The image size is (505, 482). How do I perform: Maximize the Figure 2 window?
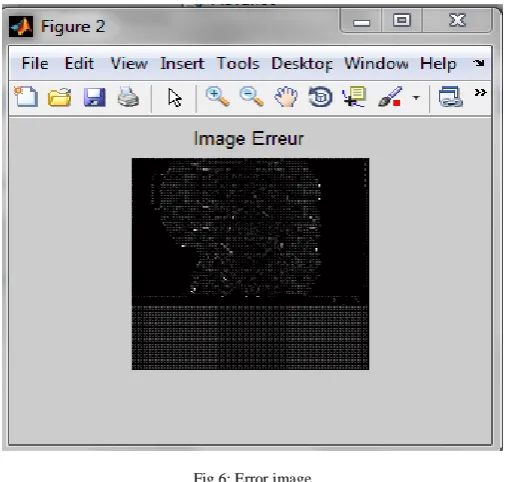402,21
